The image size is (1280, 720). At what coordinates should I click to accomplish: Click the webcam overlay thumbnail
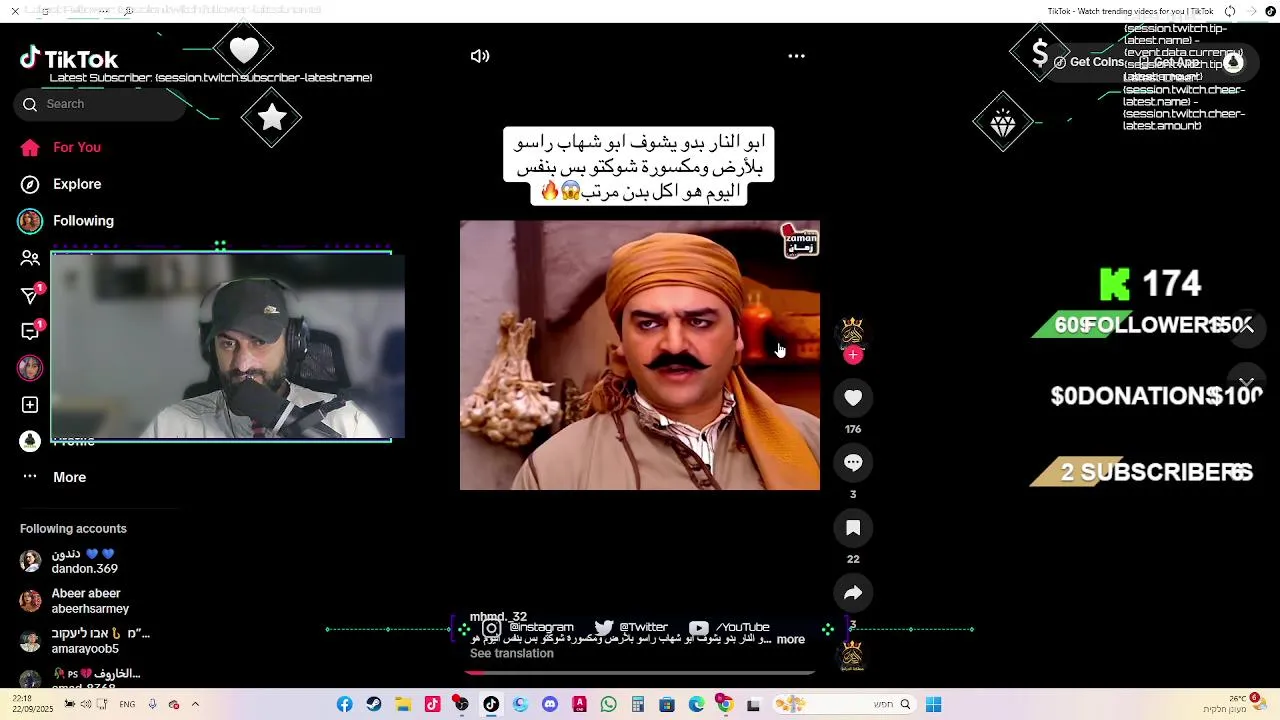228,346
